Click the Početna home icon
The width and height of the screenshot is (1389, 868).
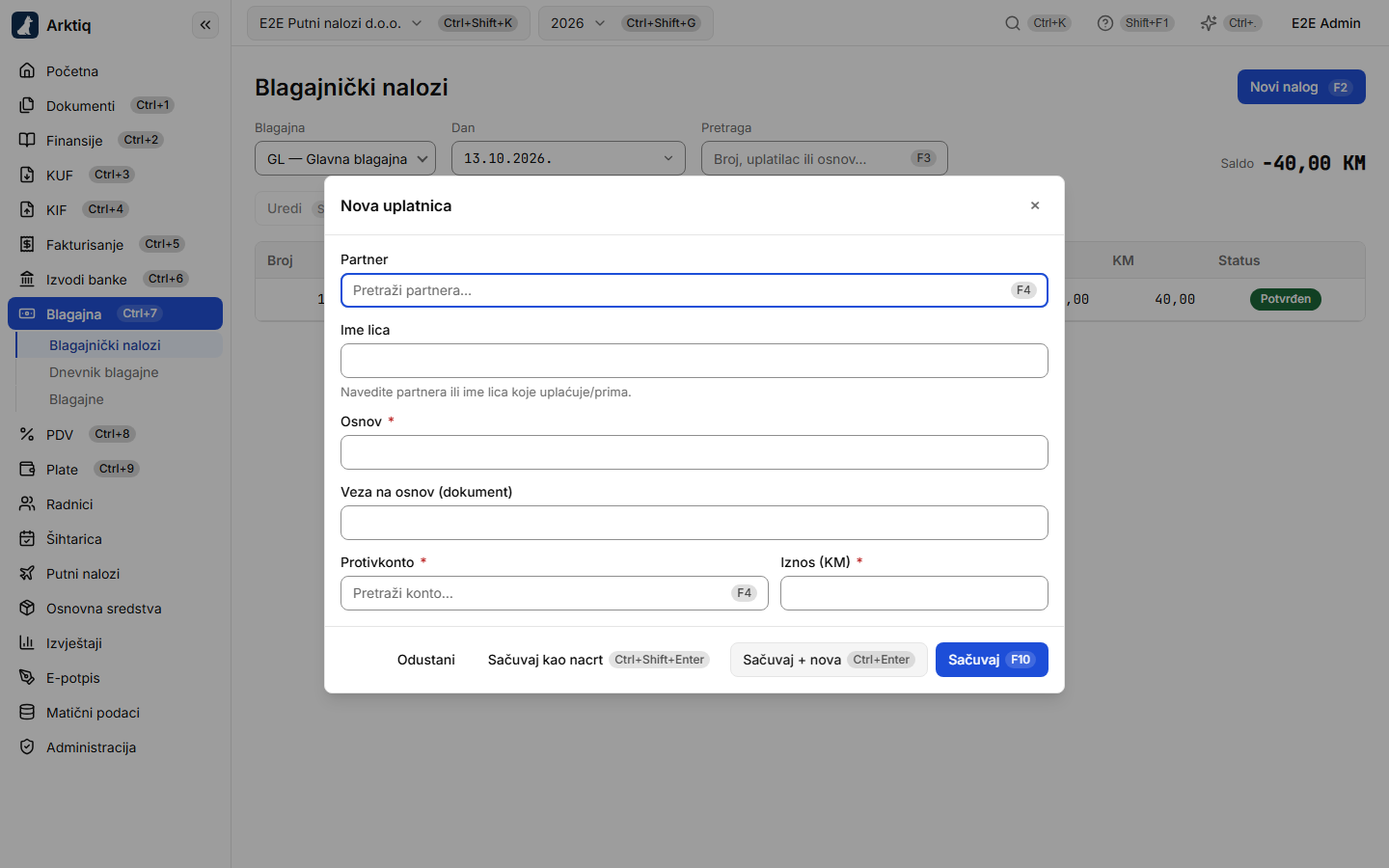[x=27, y=70]
